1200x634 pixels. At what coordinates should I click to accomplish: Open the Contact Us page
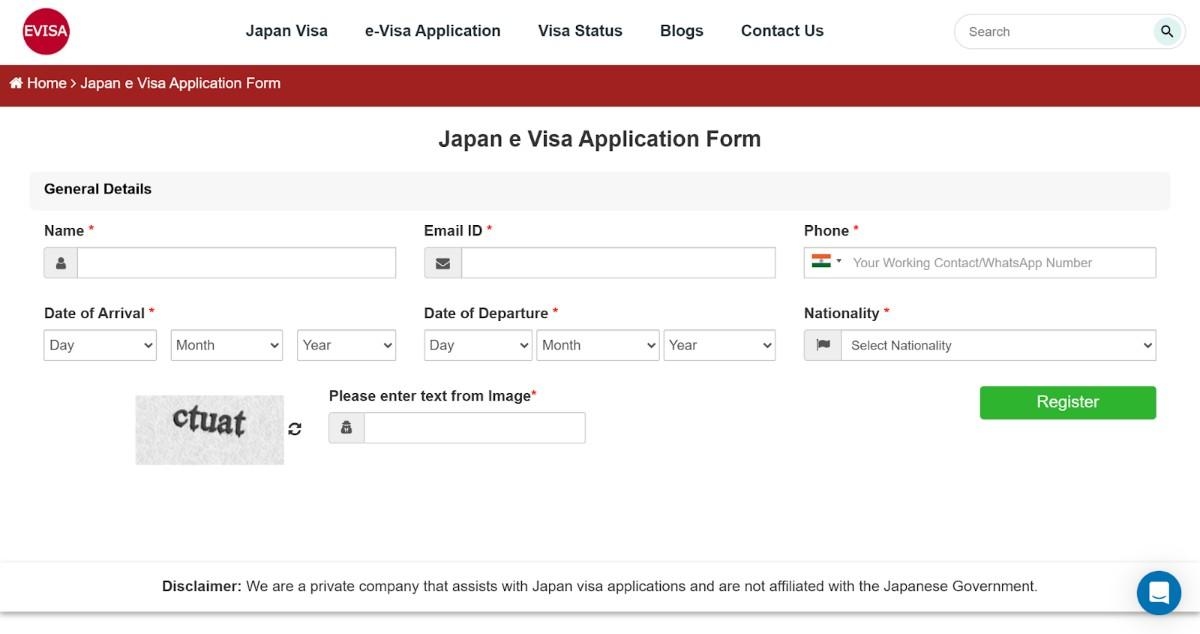click(782, 31)
